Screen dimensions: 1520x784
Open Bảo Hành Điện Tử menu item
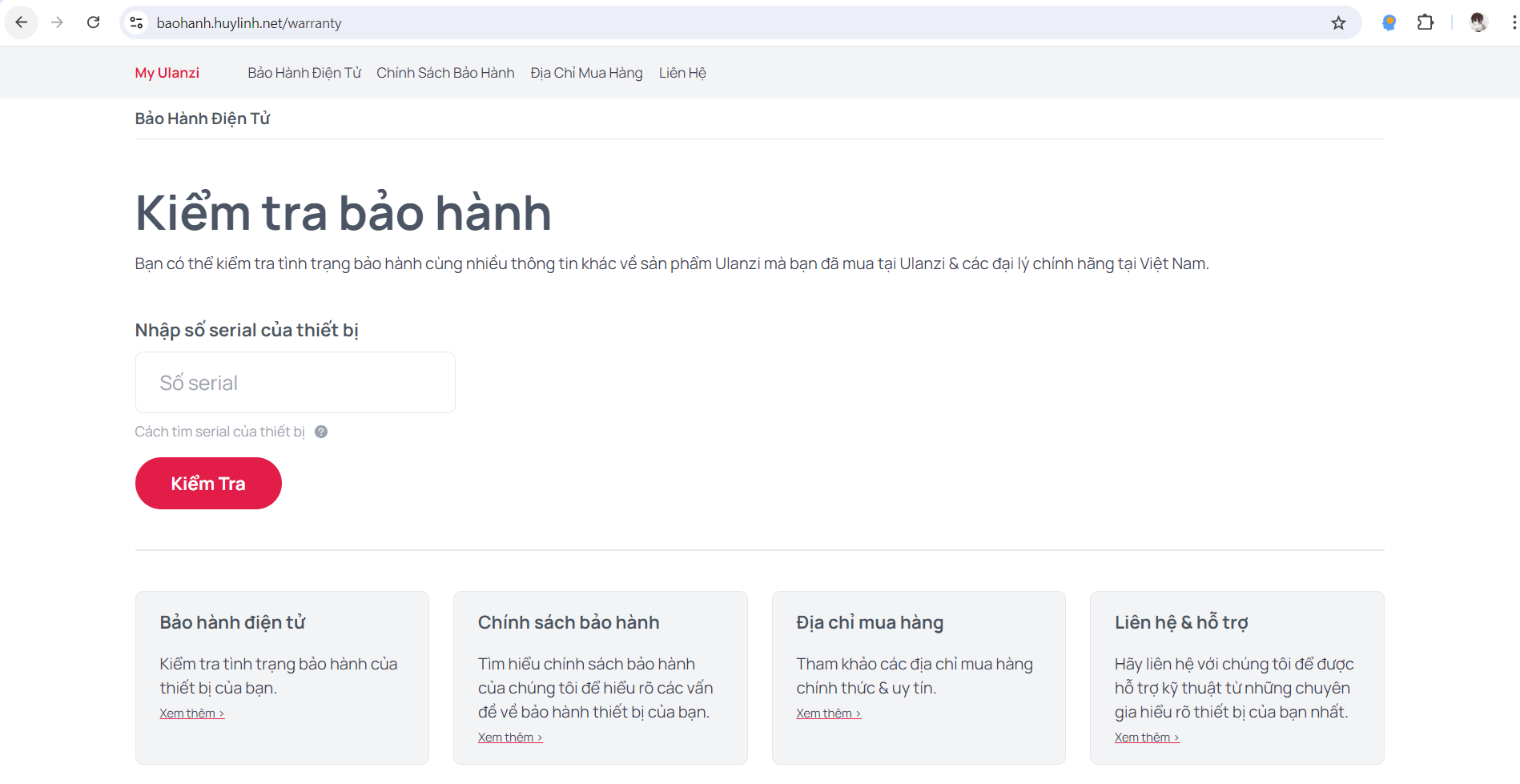[x=304, y=73]
